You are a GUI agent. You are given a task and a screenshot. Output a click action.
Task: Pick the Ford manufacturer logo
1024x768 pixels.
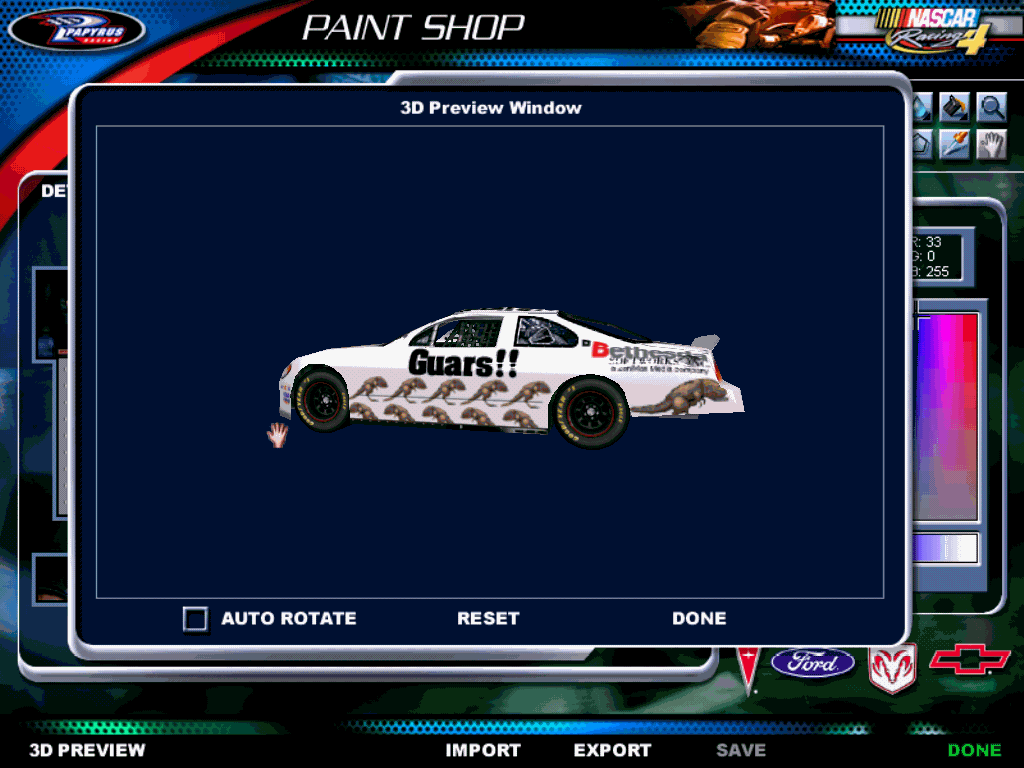coord(813,662)
